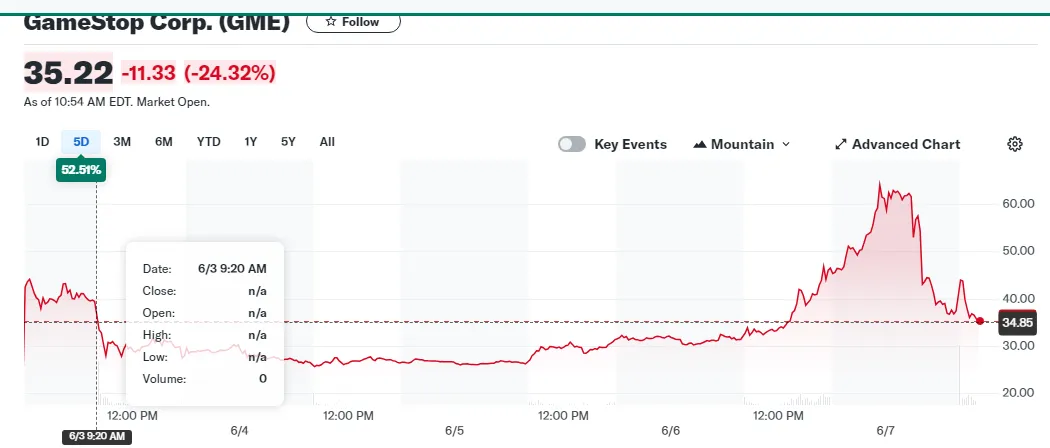This screenshot has height=448, width=1050.
Task: Choose the 1Y range
Action: point(250,142)
